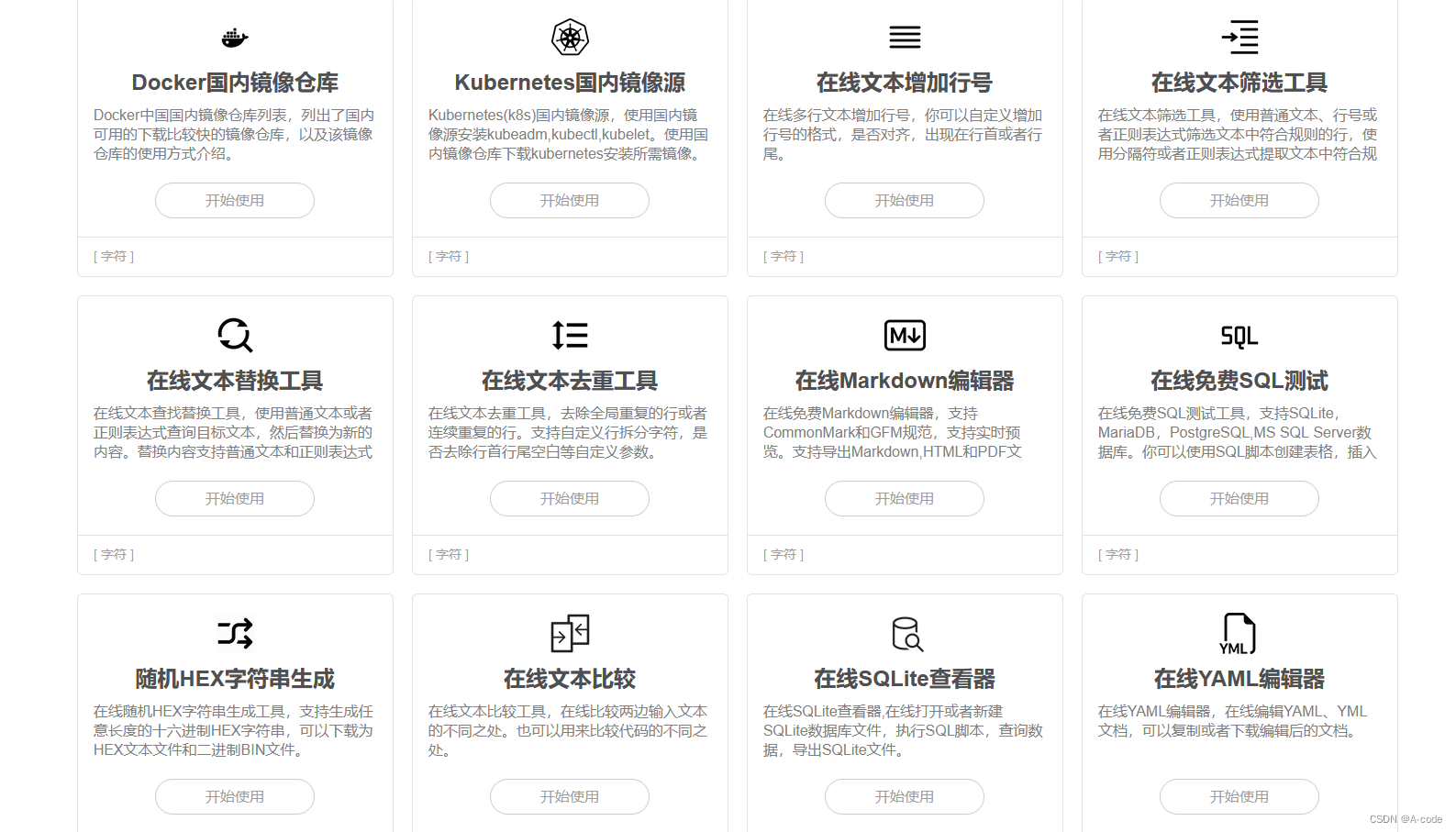
Task: Click the 在线文本去重工具 description paragraph
Action: (x=570, y=433)
